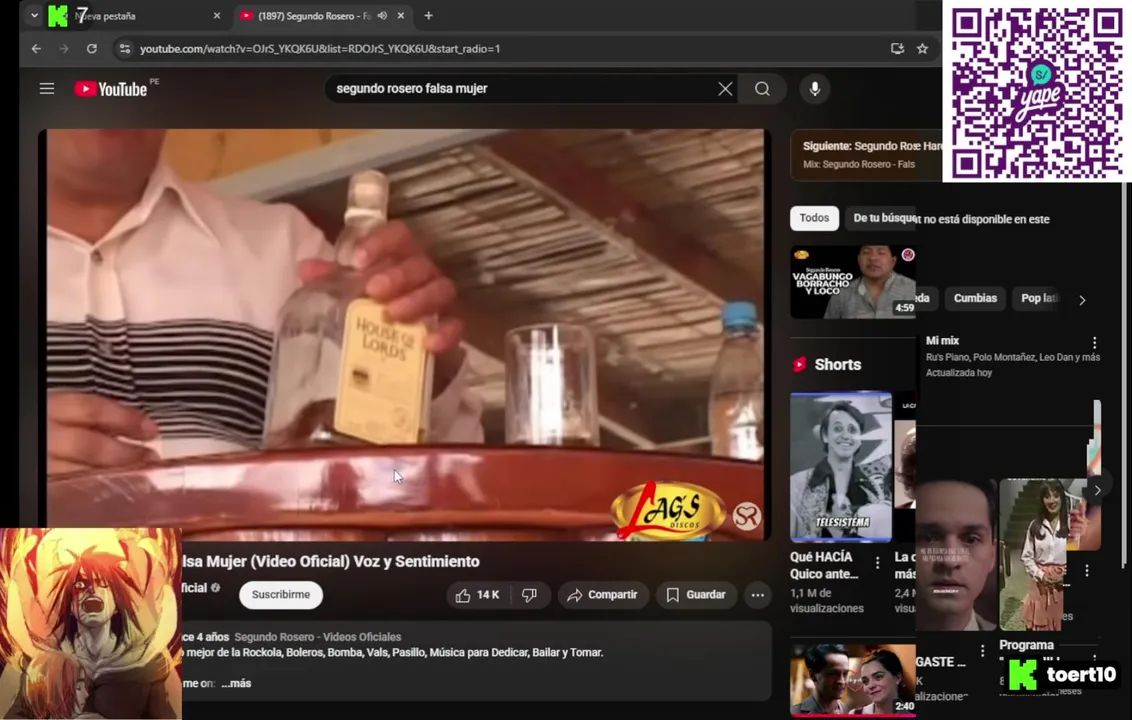Start voice search with microphone icon
Image resolution: width=1132 pixels, height=720 pixels.
pyautogui.click(x=814, y=89)
